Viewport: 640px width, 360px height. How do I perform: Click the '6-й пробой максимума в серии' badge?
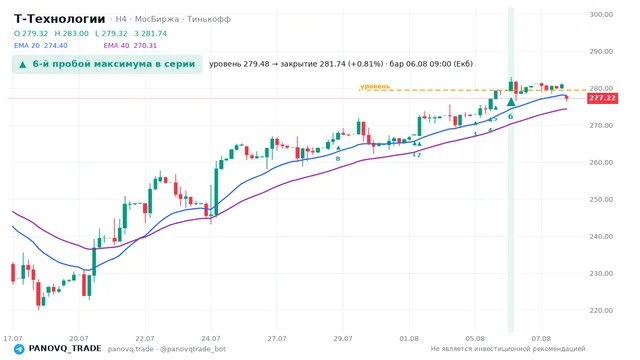pos(107,64)
